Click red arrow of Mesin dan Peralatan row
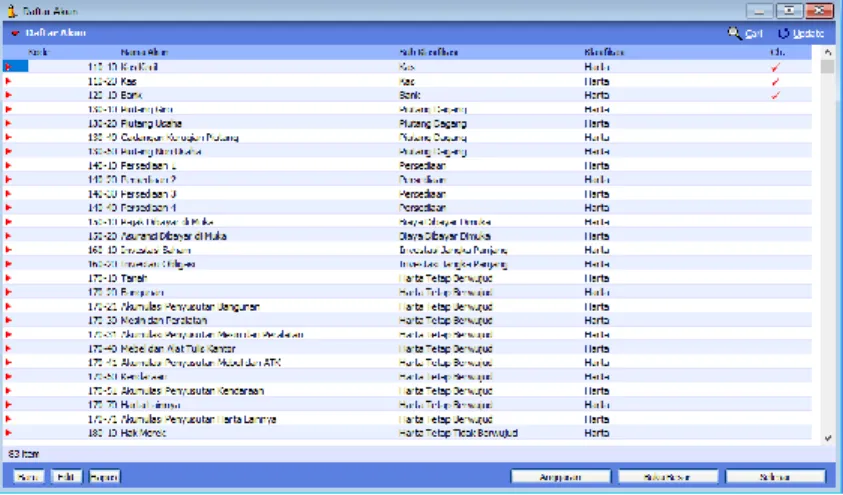This screenshot has width=843, height=495. [8, 320]
